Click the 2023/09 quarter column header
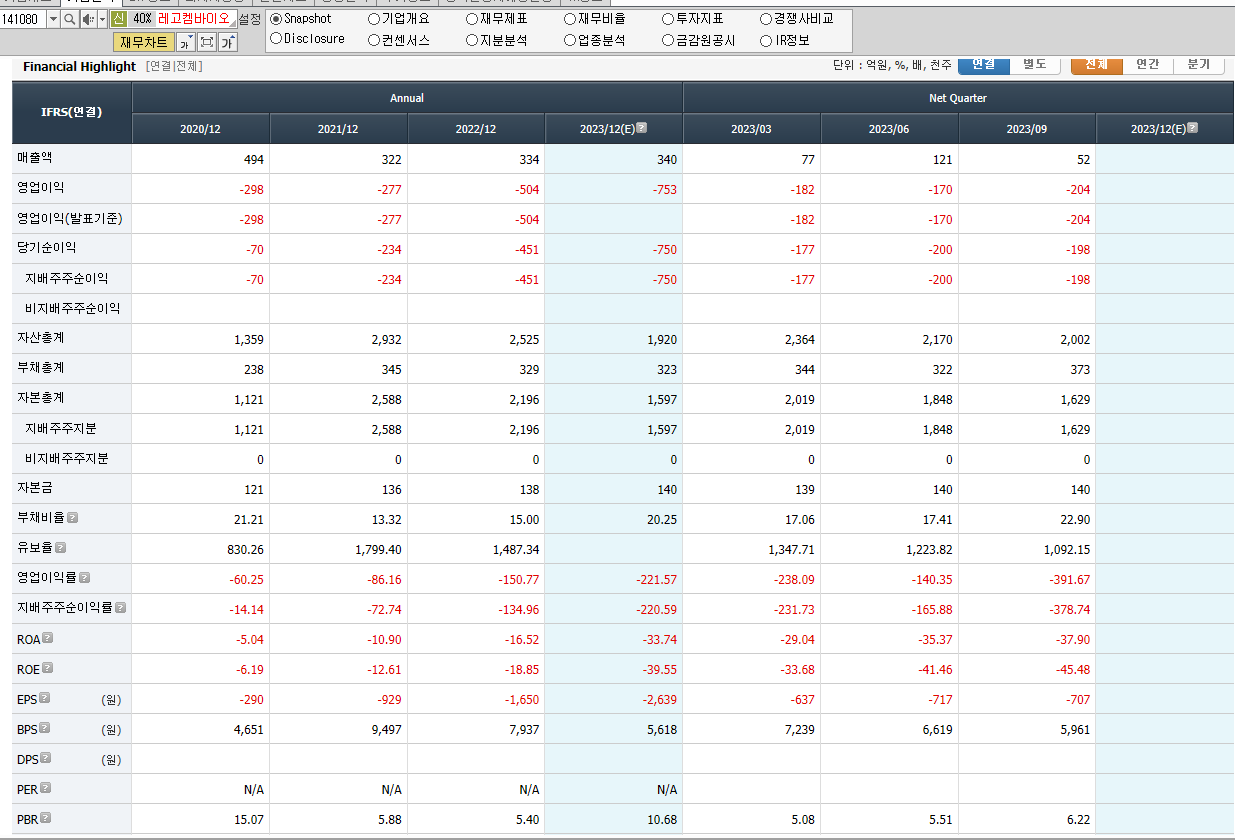The width and height of the screenshot is (1235, 840). (x=1027, y=129)
